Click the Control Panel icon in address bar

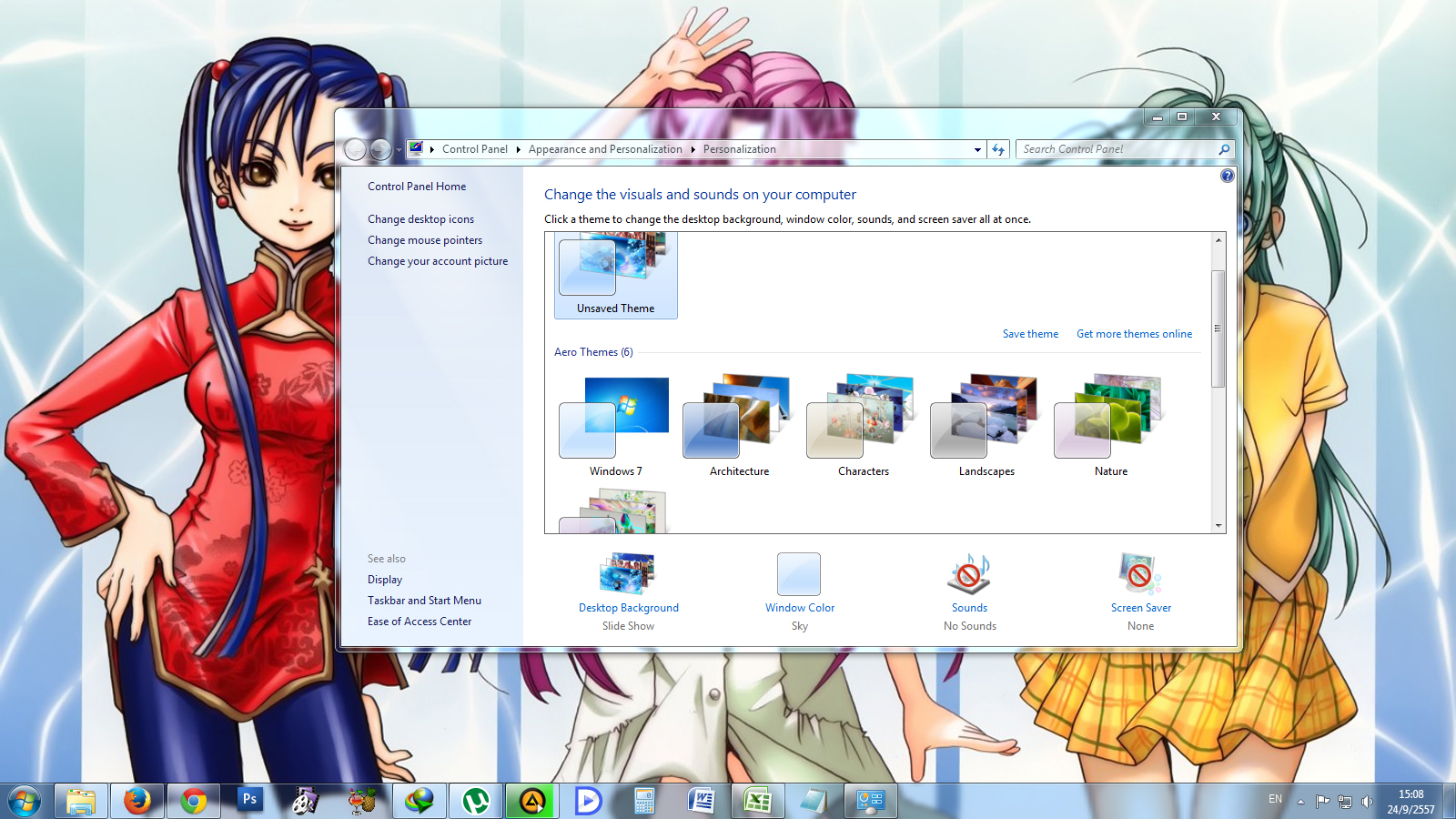click(x=416, y=148)
